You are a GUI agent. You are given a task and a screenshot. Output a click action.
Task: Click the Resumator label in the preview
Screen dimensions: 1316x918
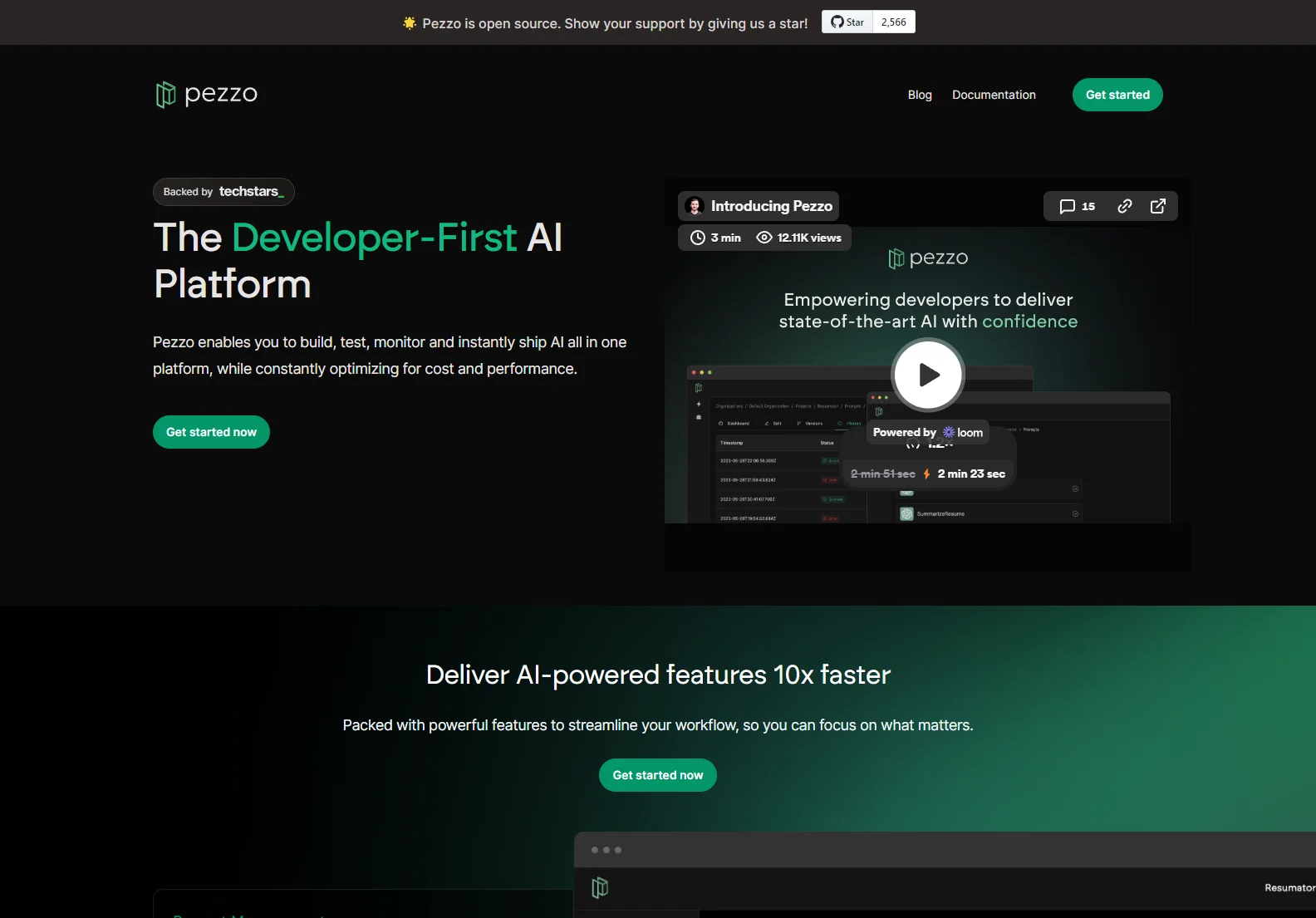(x=1289, y=888)
